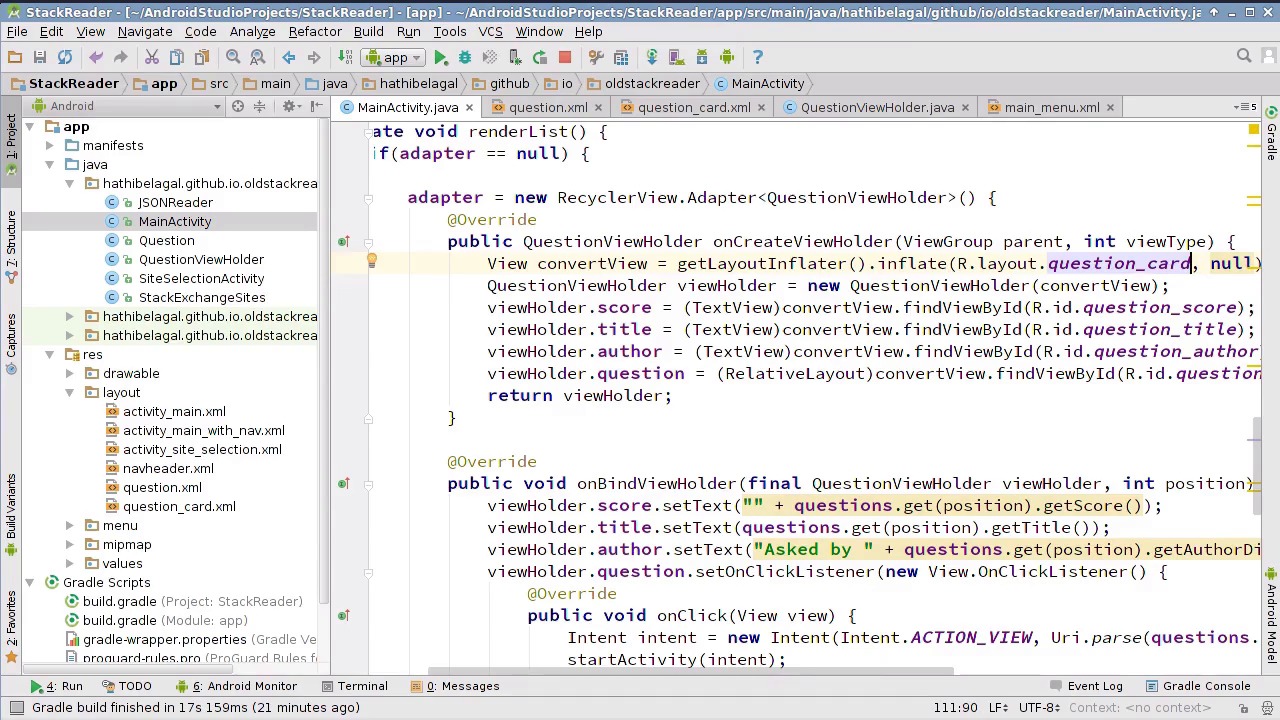Viewport: 1280px width, 720px height.
Task: Open the Refactor menu
Action: (x=315, y=31)
